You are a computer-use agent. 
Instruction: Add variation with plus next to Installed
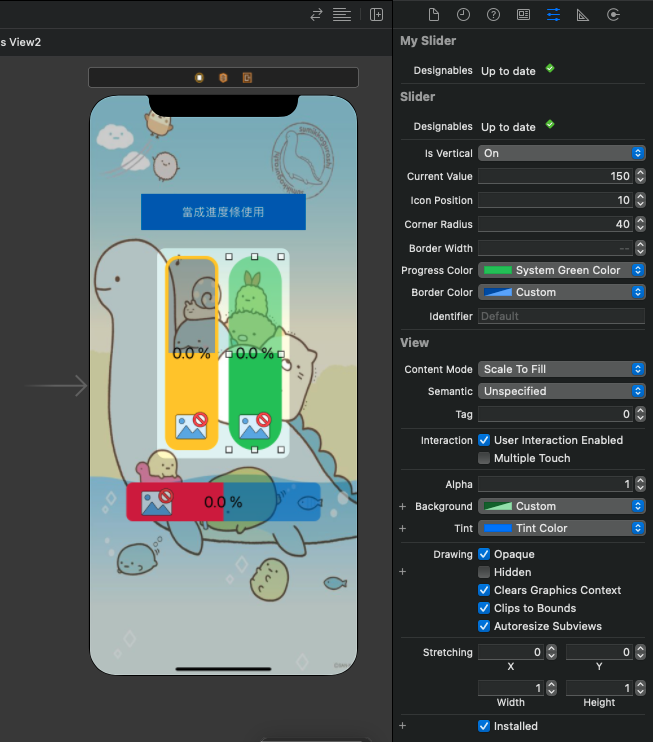coord(403,725)
